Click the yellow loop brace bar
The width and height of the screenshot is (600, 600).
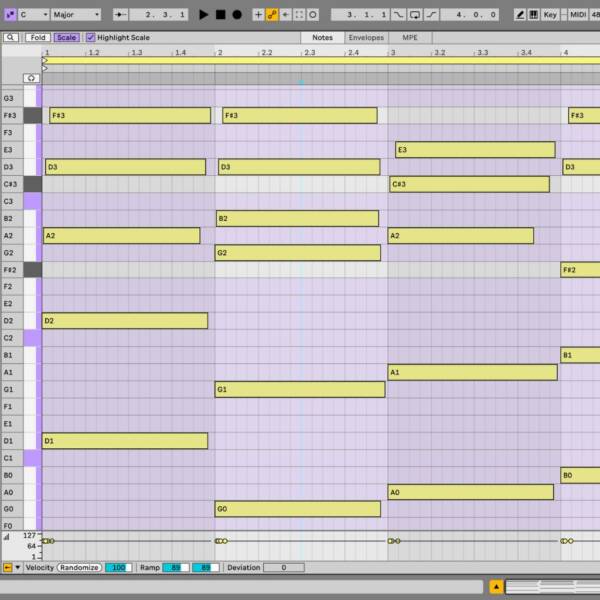click(x=321, y=60)
